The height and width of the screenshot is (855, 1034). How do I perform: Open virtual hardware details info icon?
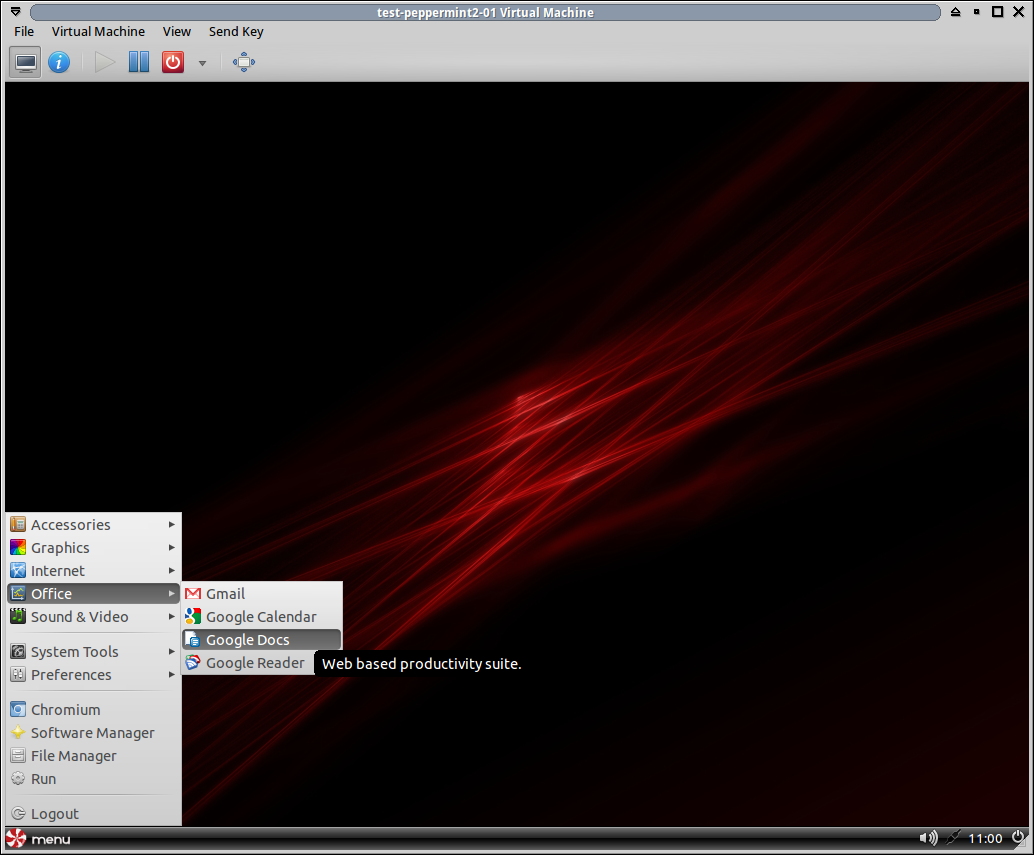coord(59,63)
